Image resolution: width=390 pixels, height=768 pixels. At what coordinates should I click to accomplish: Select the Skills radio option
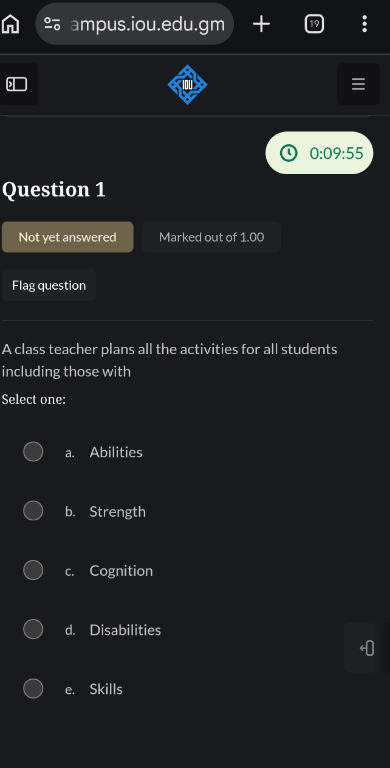point(33,689)
